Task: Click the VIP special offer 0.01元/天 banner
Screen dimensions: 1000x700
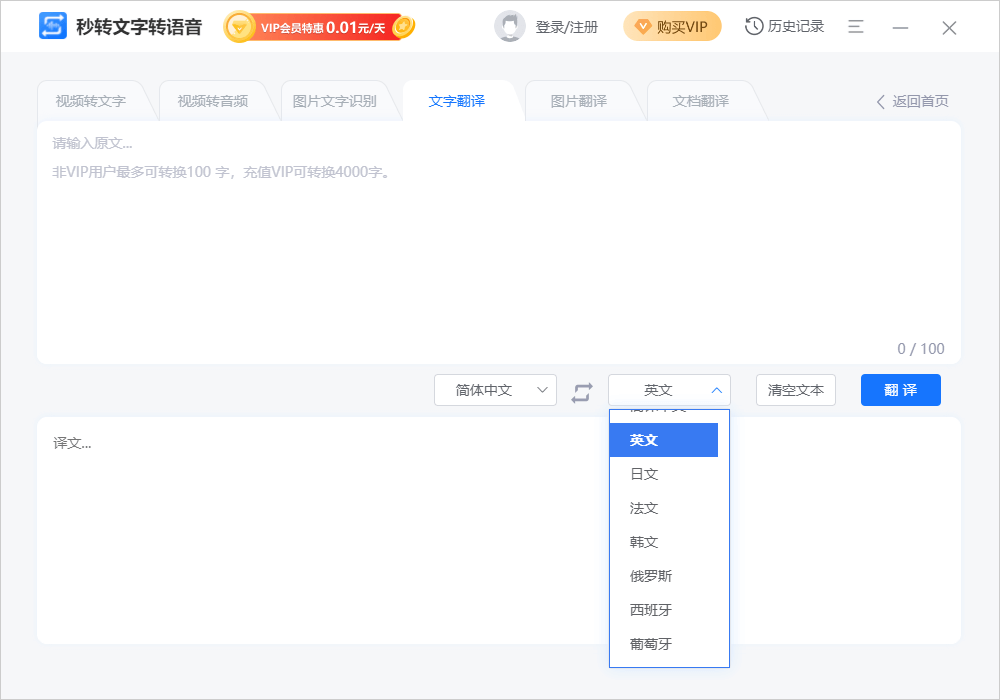Action: click(319, 27)
